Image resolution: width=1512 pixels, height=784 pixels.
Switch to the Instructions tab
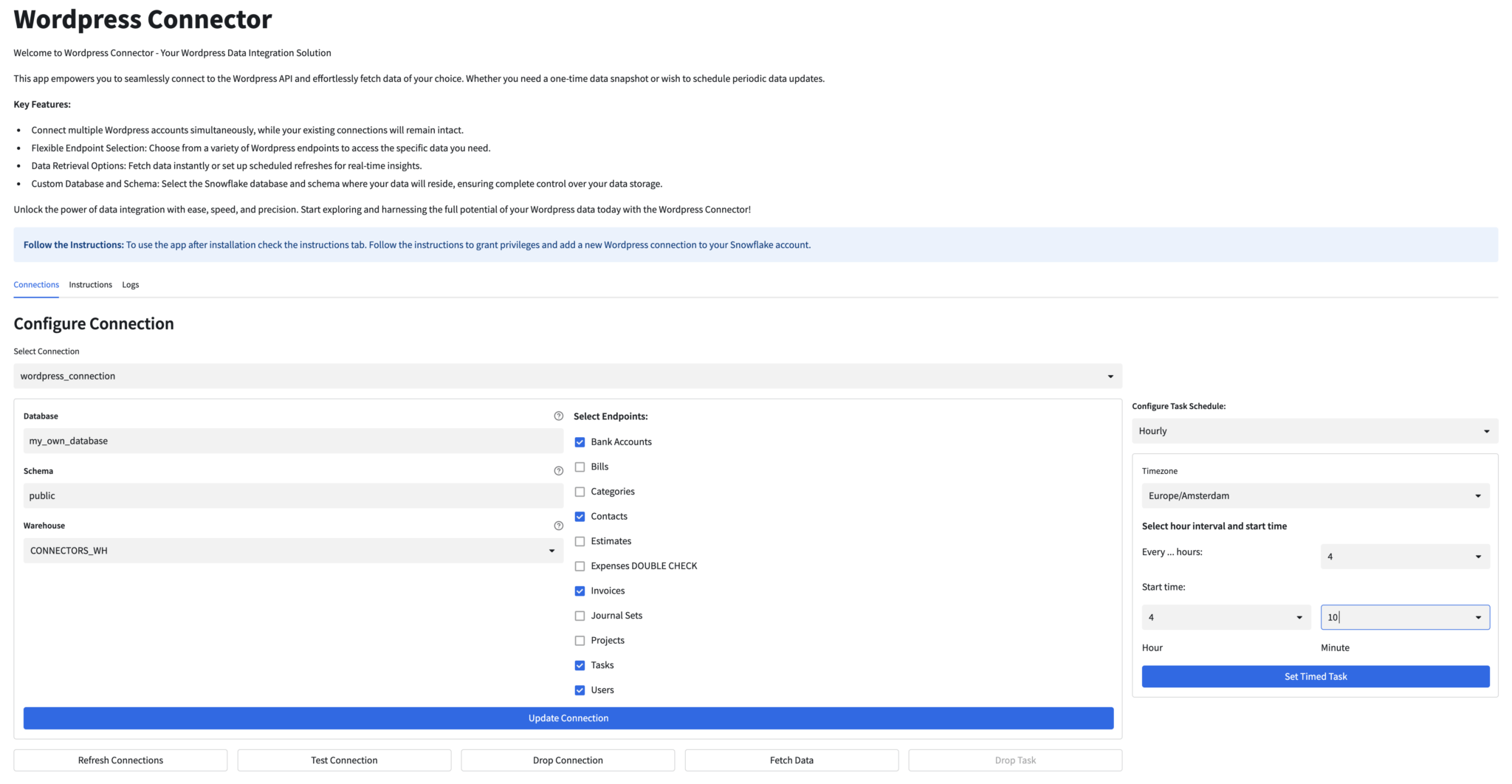[x=90, y=284]
